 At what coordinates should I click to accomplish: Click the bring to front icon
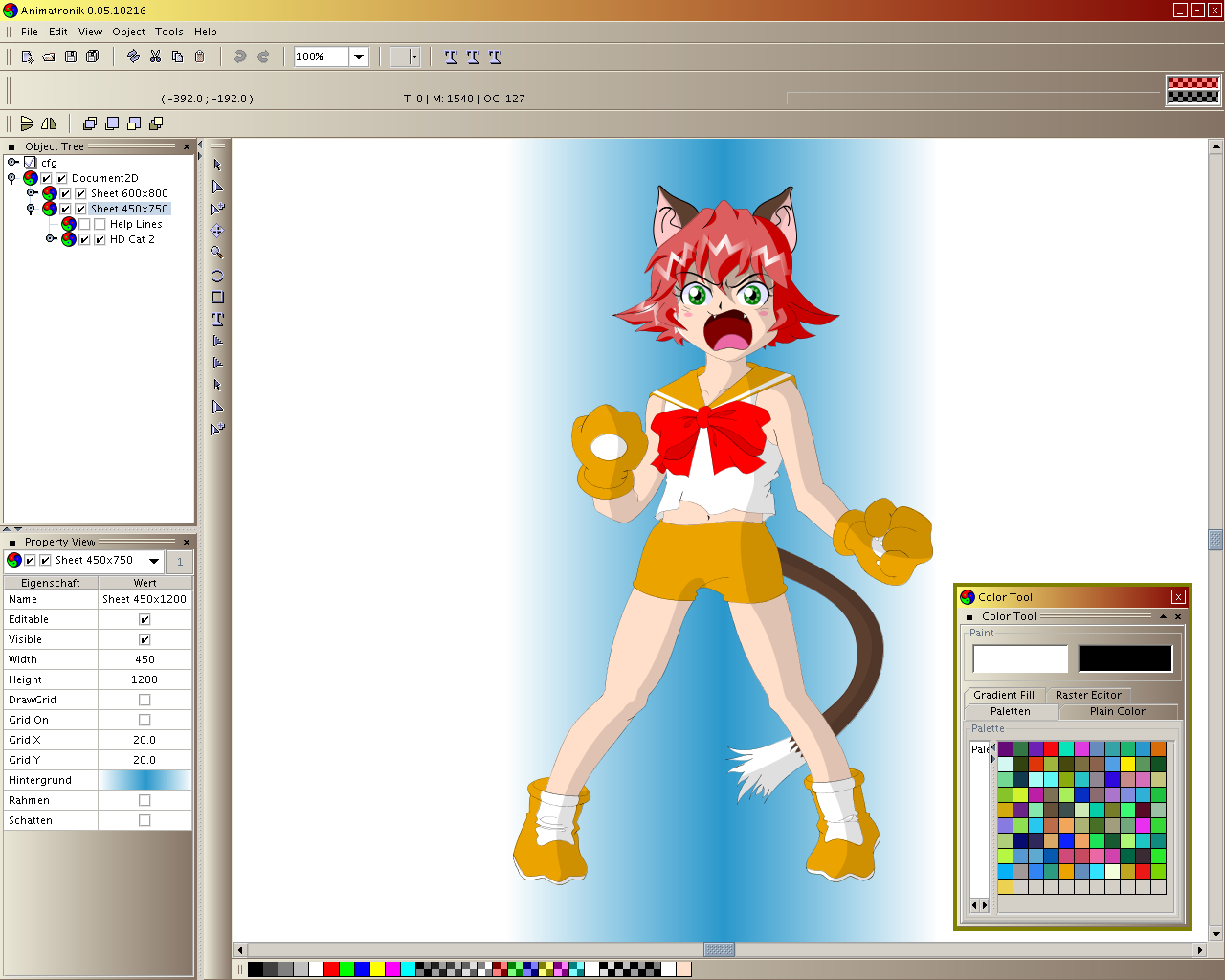[90, 123]
